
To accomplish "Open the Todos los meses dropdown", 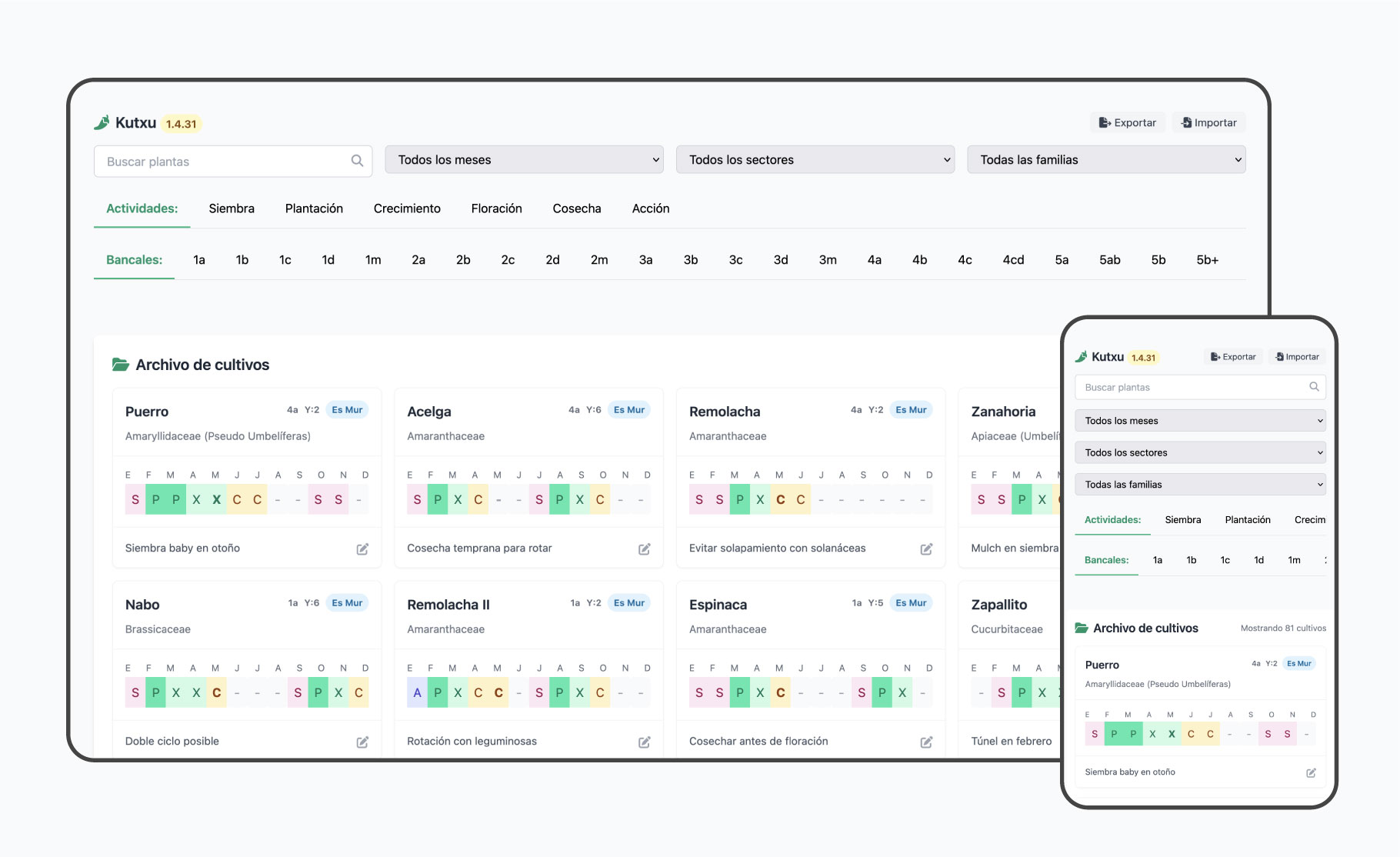I will click(524, 160).
